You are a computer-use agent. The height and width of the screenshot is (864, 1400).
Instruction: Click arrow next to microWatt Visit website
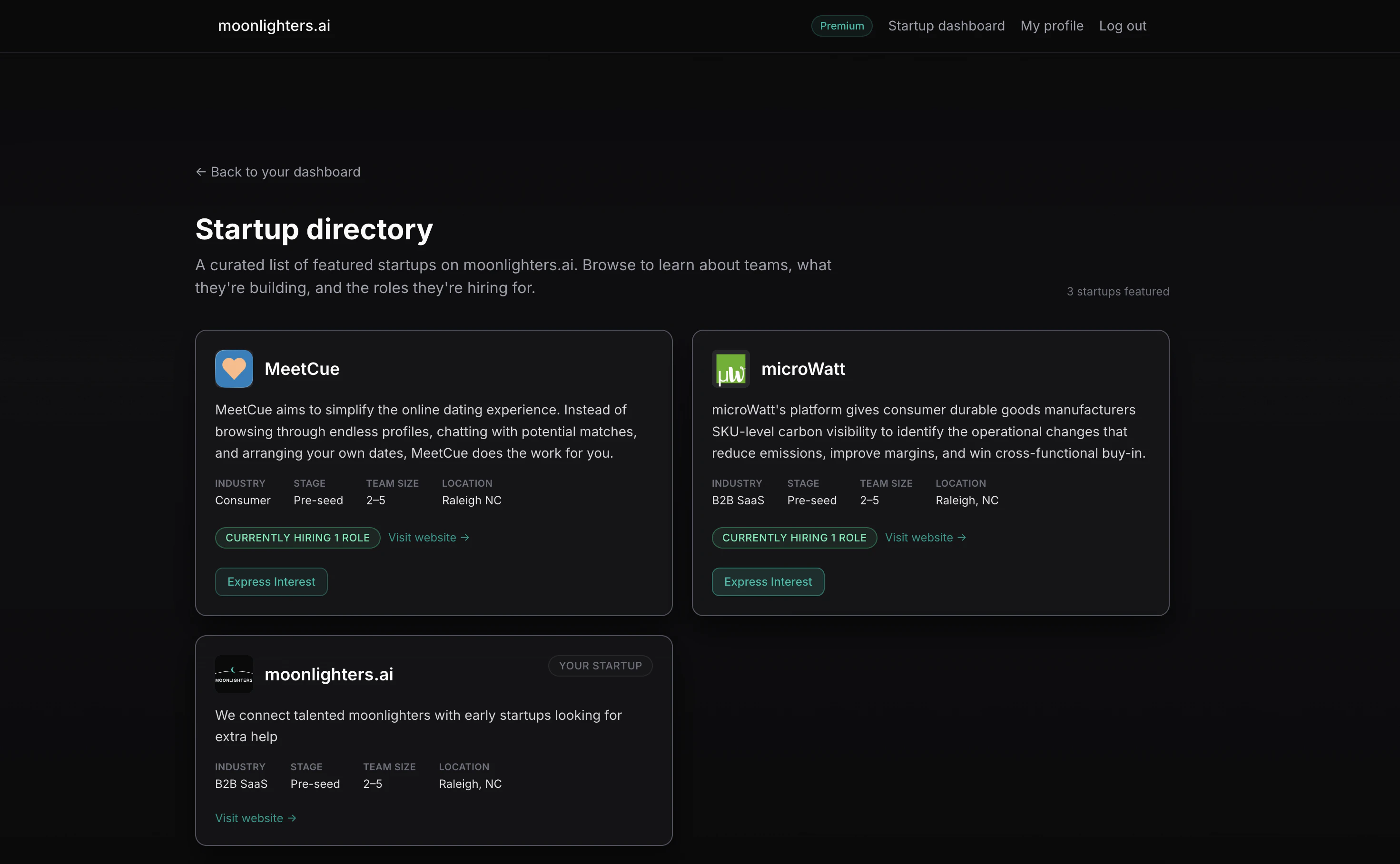pyautogui.click(x=961, y=538)
